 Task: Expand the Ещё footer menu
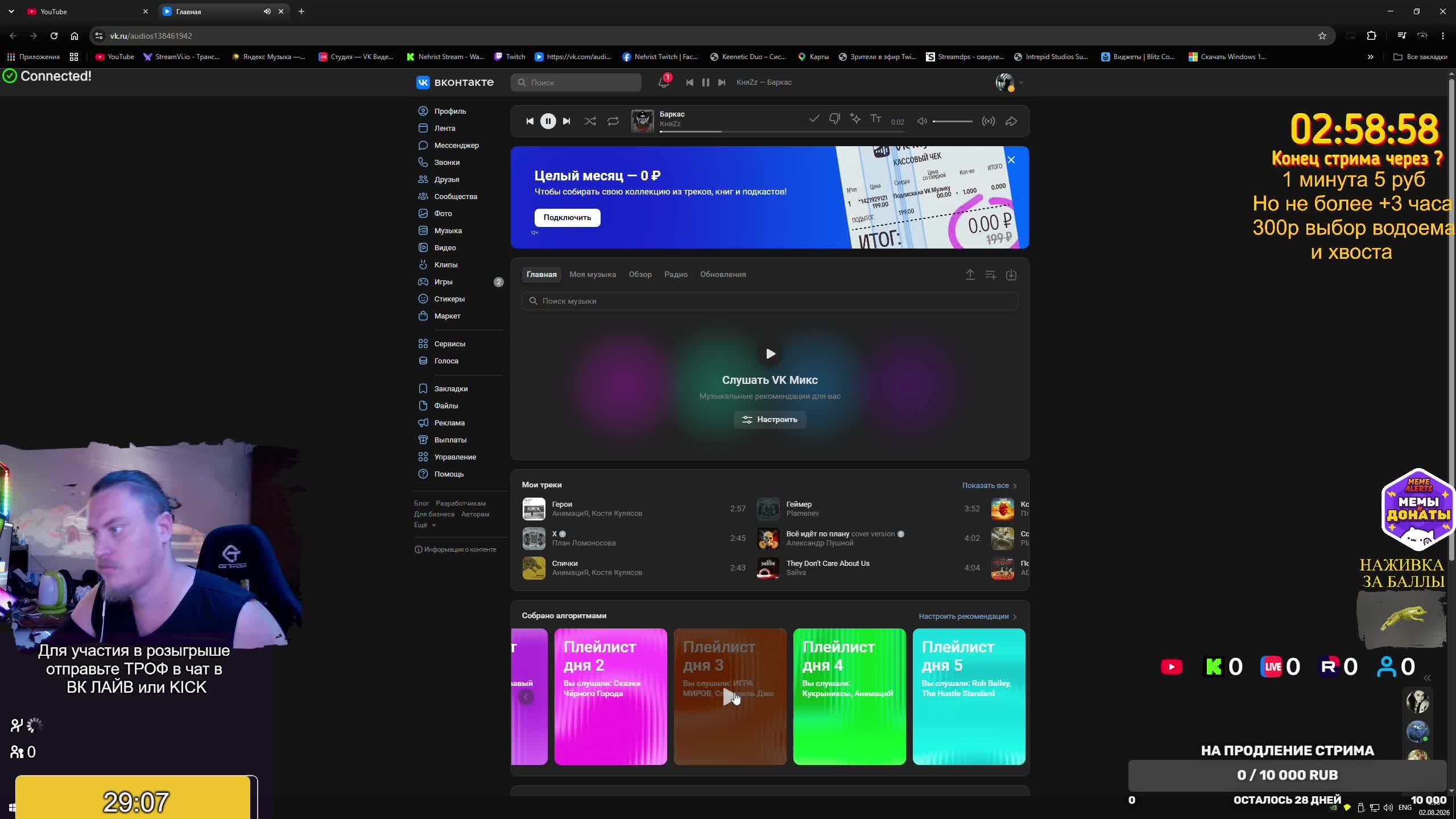(424, 525)
